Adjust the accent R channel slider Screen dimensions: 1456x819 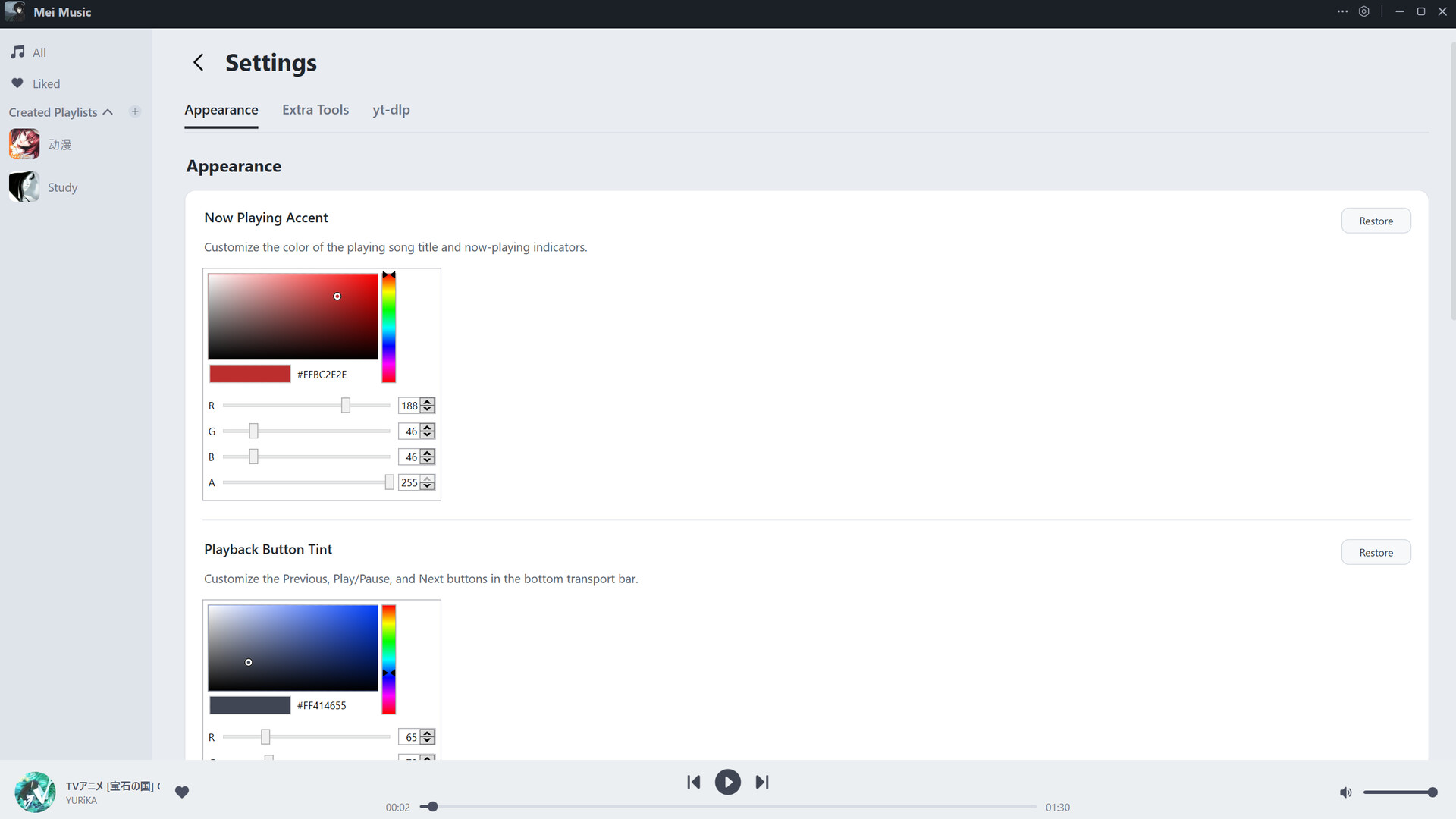pyautogui.click(x=306, y=406)
